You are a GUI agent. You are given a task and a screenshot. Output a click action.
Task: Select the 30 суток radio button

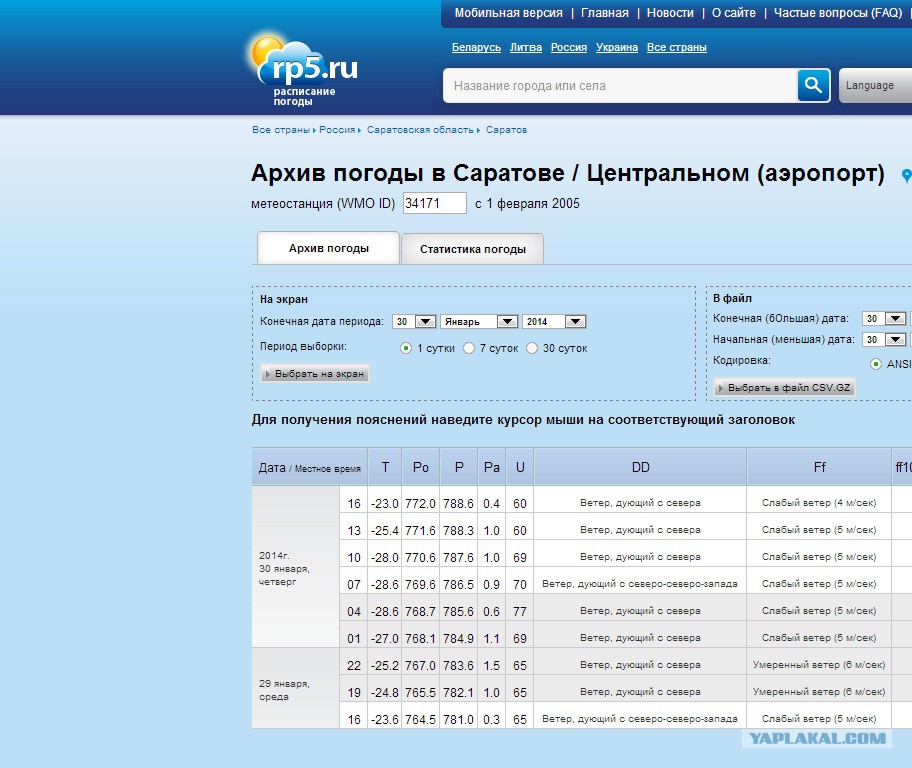[532, 348]
